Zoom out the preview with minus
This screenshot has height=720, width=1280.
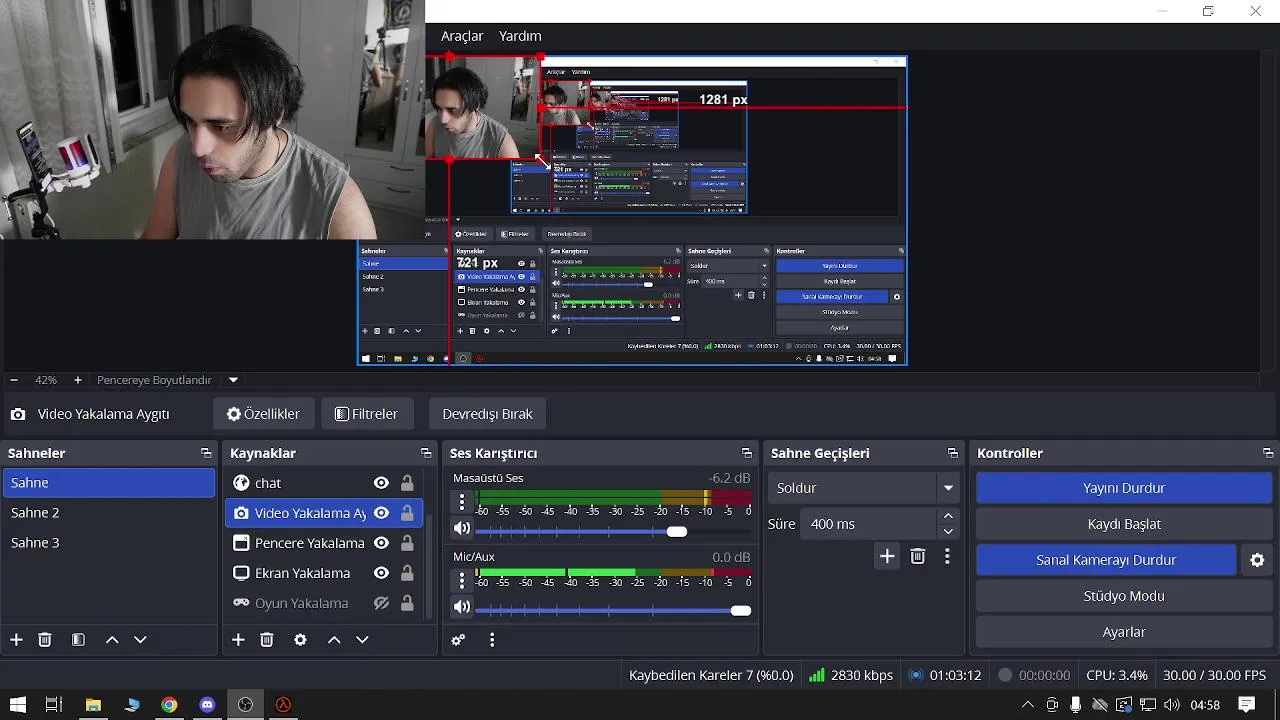pyautogui.click(x=14, y=380)
